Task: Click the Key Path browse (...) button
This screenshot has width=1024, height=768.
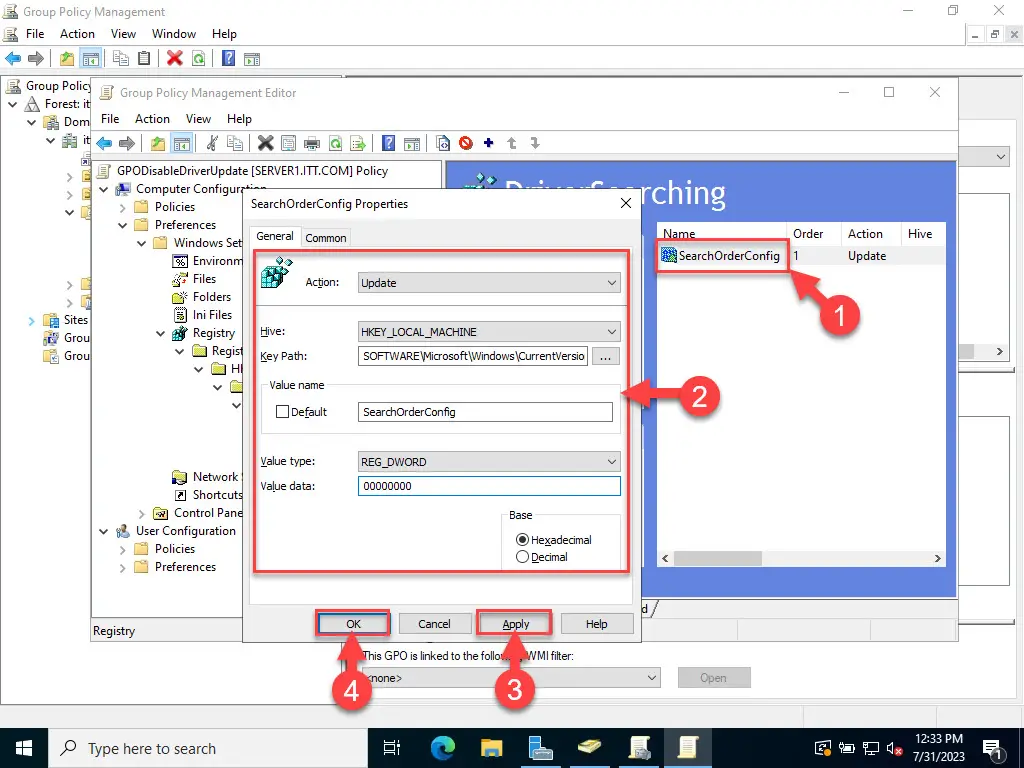Action: pos(605,357)
